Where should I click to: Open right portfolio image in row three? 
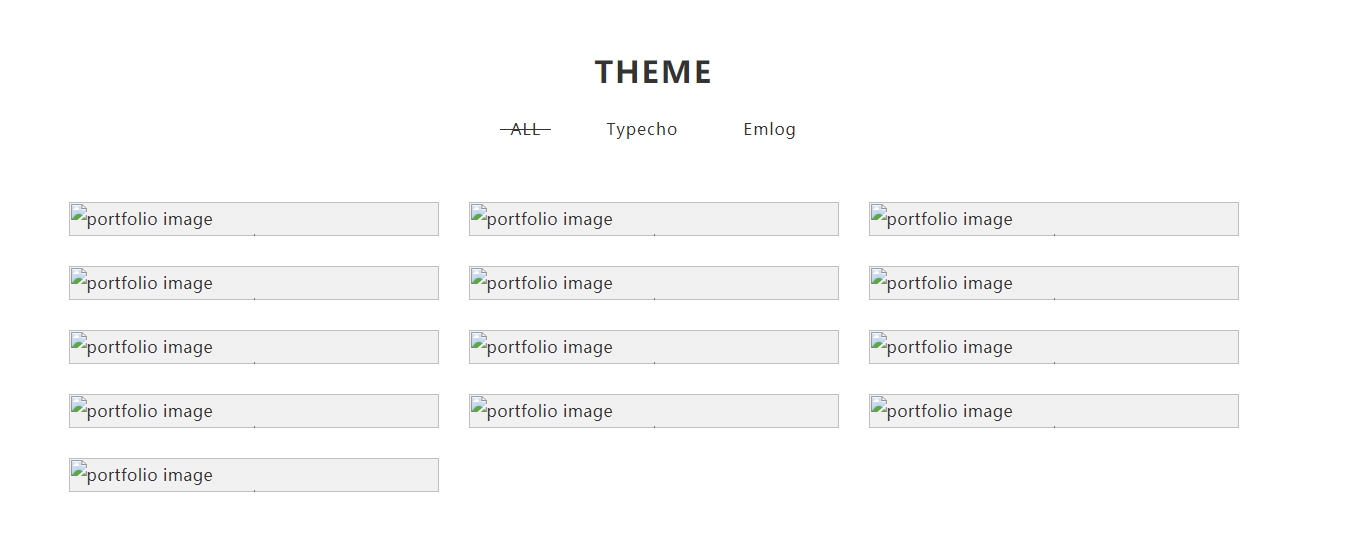coord(1054,347)
